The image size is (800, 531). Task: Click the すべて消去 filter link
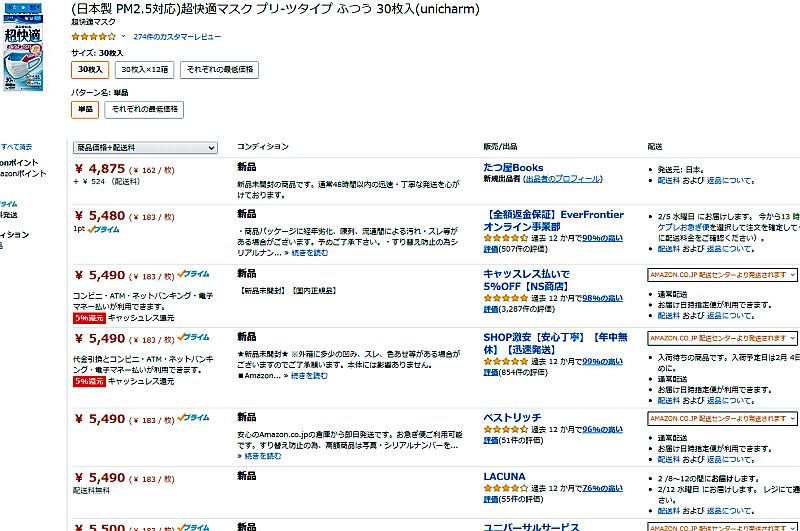click(x=16, y=147)
